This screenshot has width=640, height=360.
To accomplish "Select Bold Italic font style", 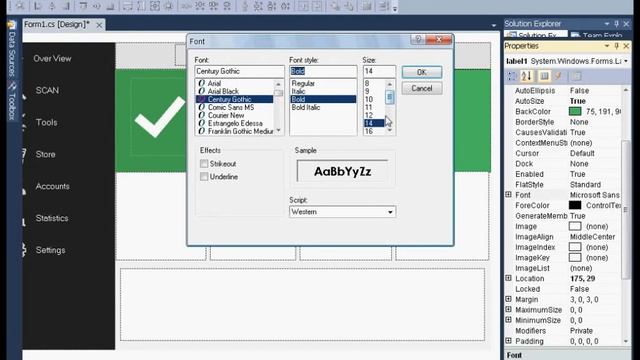I will tap(306, 107).
